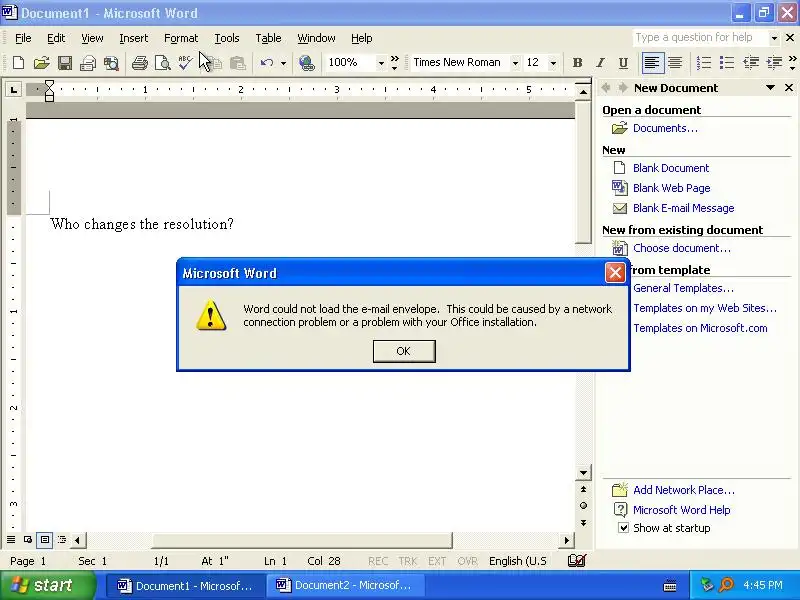
Task: Open the Format menu
Action: click(181, 38)
